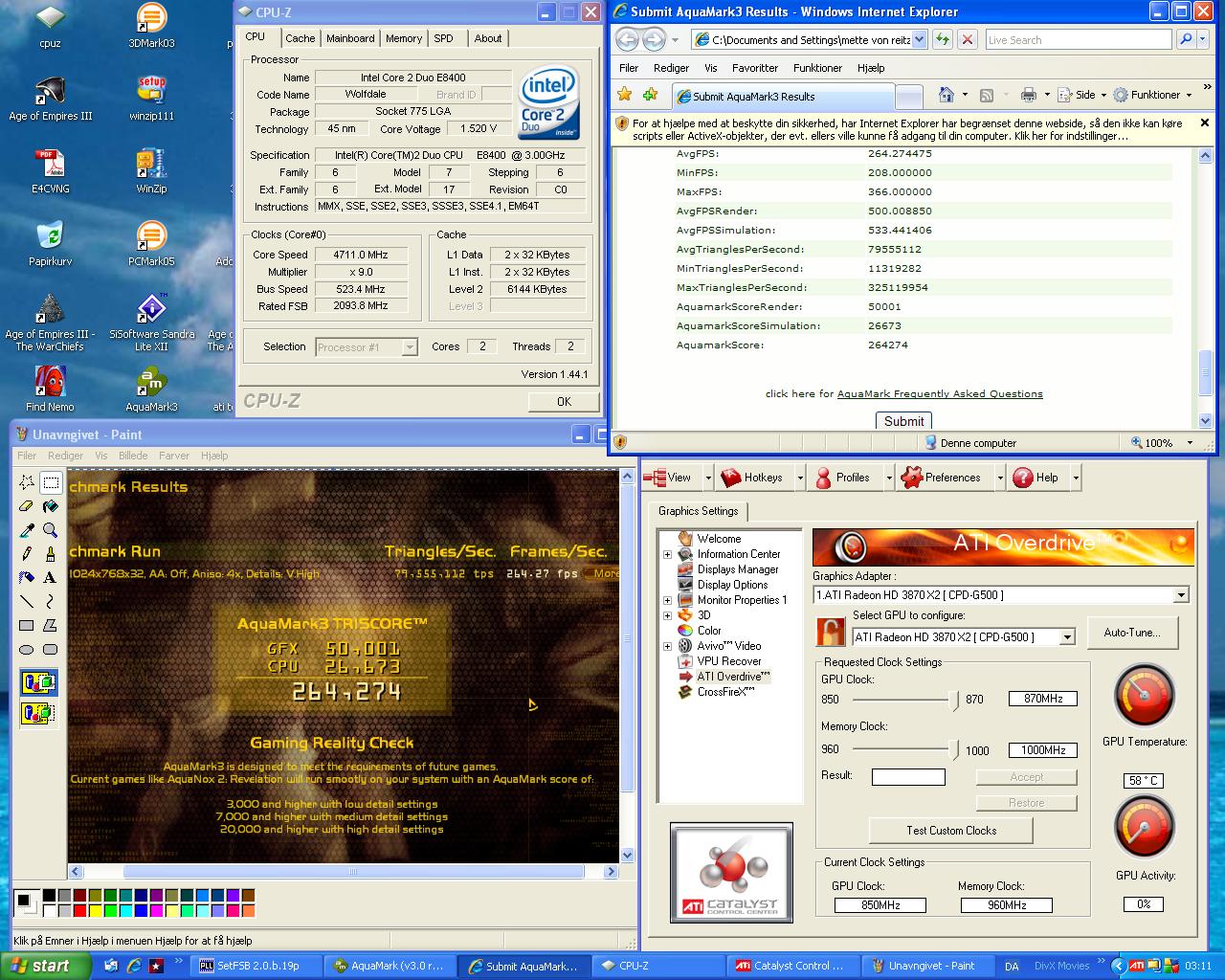1225x980 pixels.
Task: Select the Free-Form Select tool in Paint
Action: tap(27, 482)
